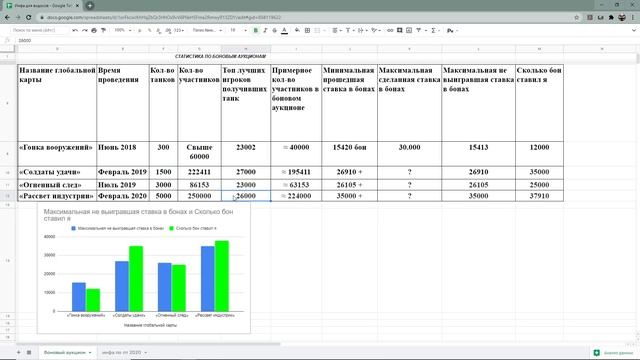Undo the last action in toolbar
Image resolution: width=640 pixels, height=360 pixels.
tap(75, 30)
